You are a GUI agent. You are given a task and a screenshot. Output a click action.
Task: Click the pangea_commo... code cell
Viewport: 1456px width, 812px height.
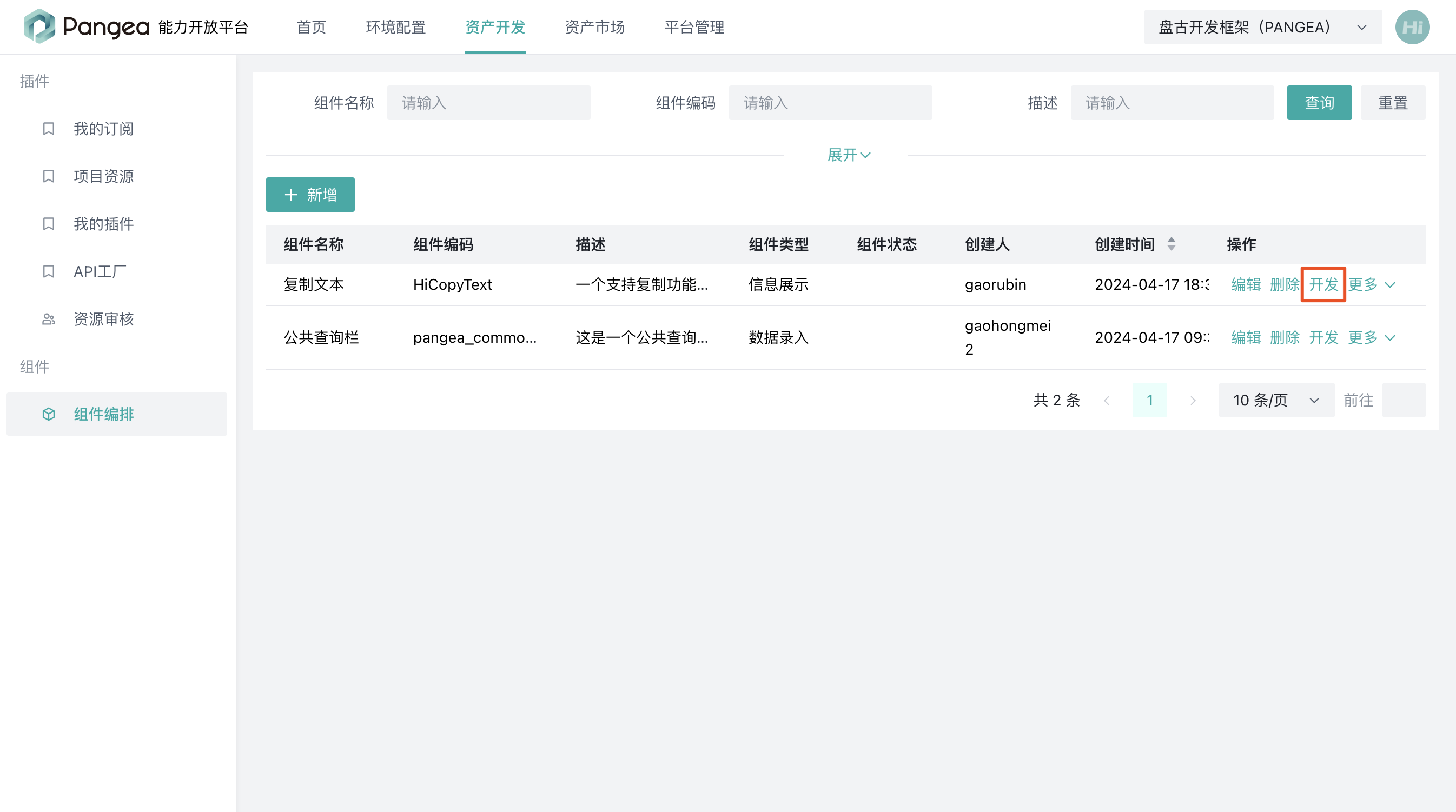point(475,337)
